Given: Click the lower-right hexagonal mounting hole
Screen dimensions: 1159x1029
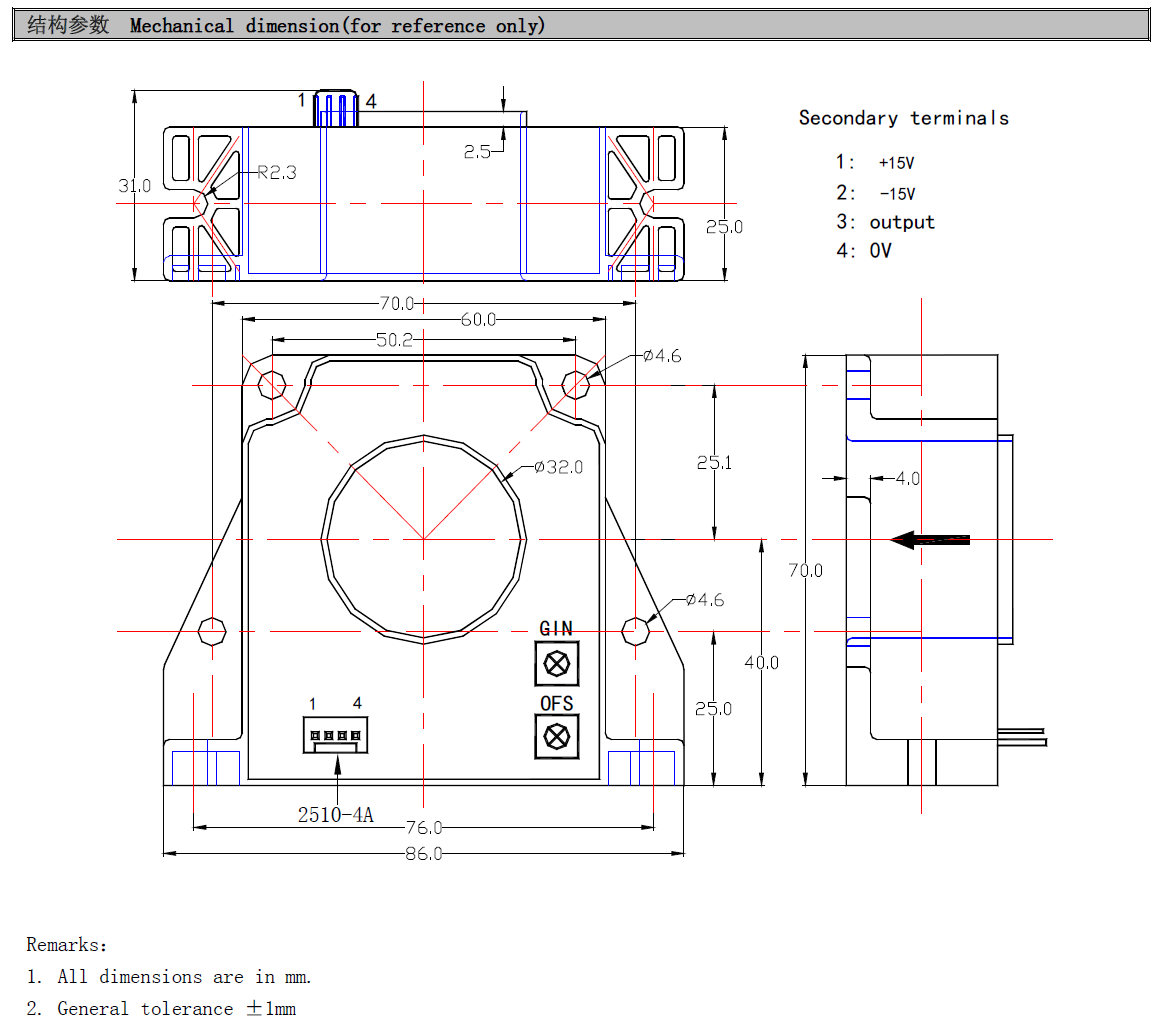Looking at the screenshot, I should (x=636, y=631).
